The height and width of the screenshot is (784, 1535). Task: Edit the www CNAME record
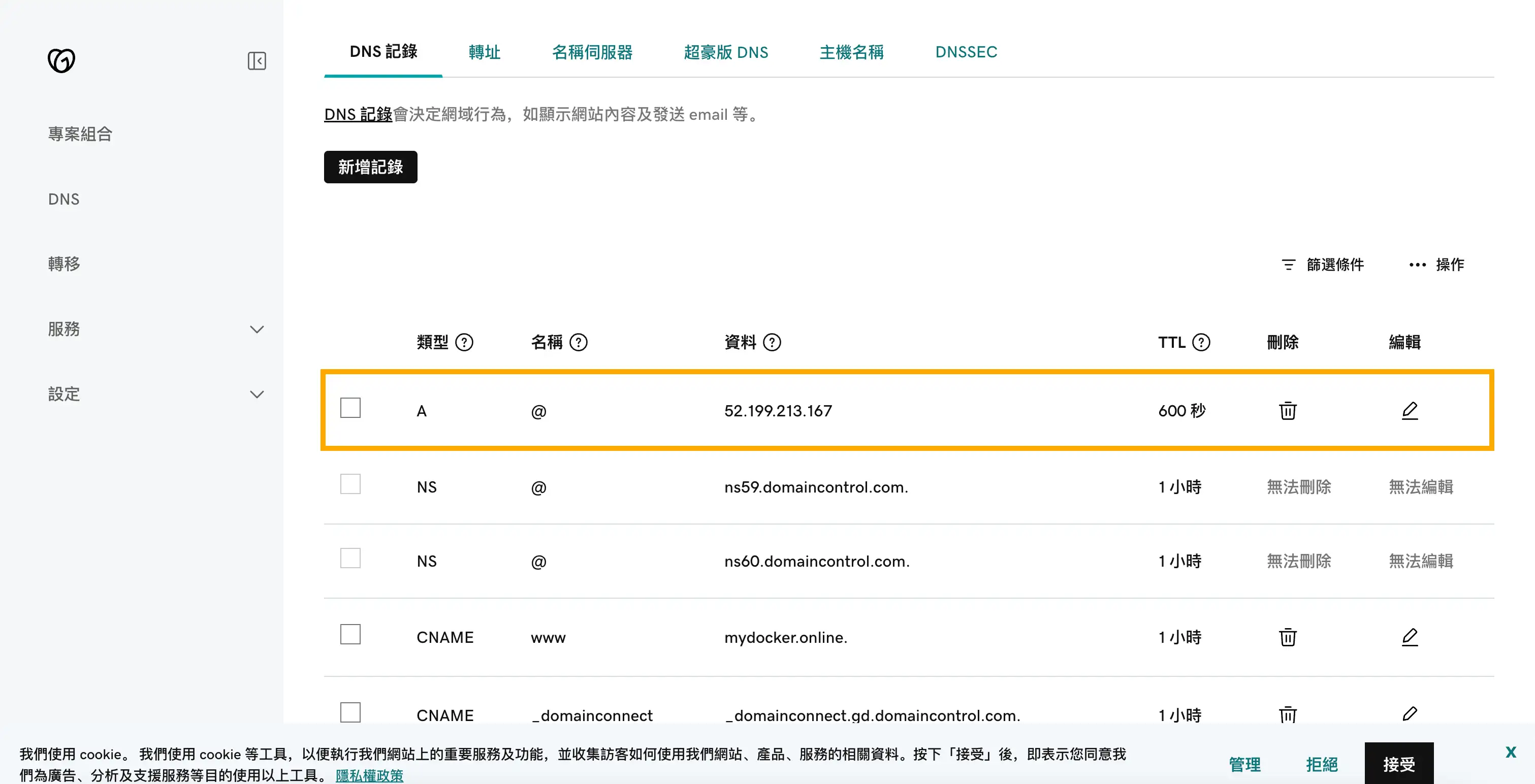pos(1409,637)
